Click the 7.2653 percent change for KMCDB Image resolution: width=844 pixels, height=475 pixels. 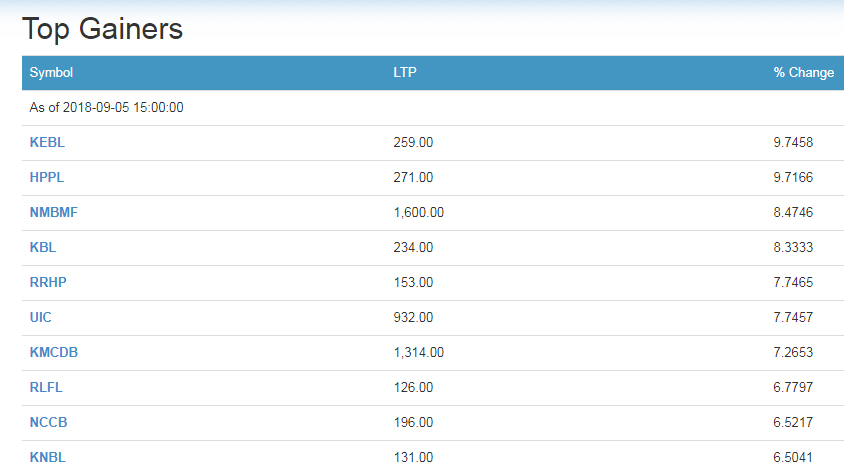pos(793,353)
